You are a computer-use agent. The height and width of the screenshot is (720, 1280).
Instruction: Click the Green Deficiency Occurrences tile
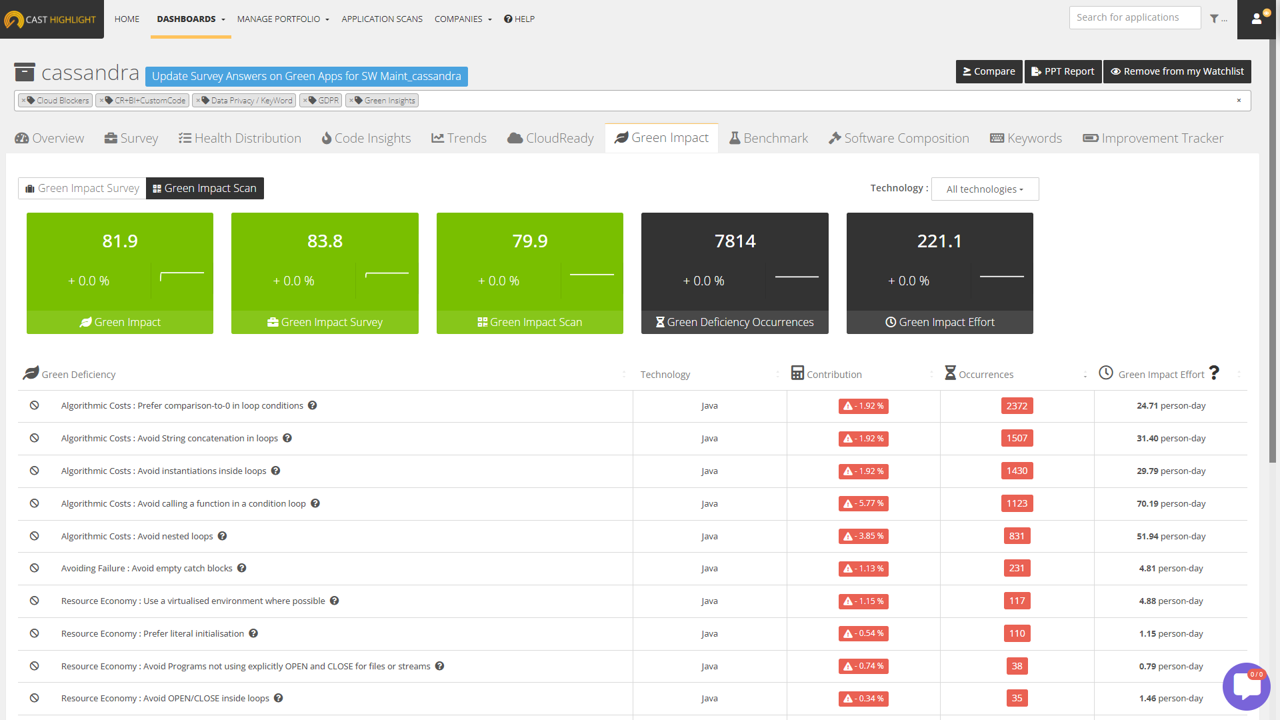[734, 273]
